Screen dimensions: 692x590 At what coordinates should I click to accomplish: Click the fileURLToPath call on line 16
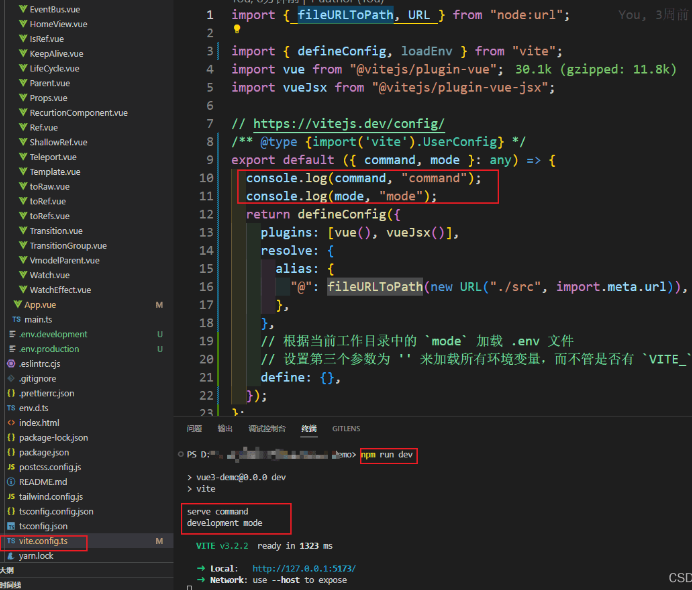tap(375, 286)
